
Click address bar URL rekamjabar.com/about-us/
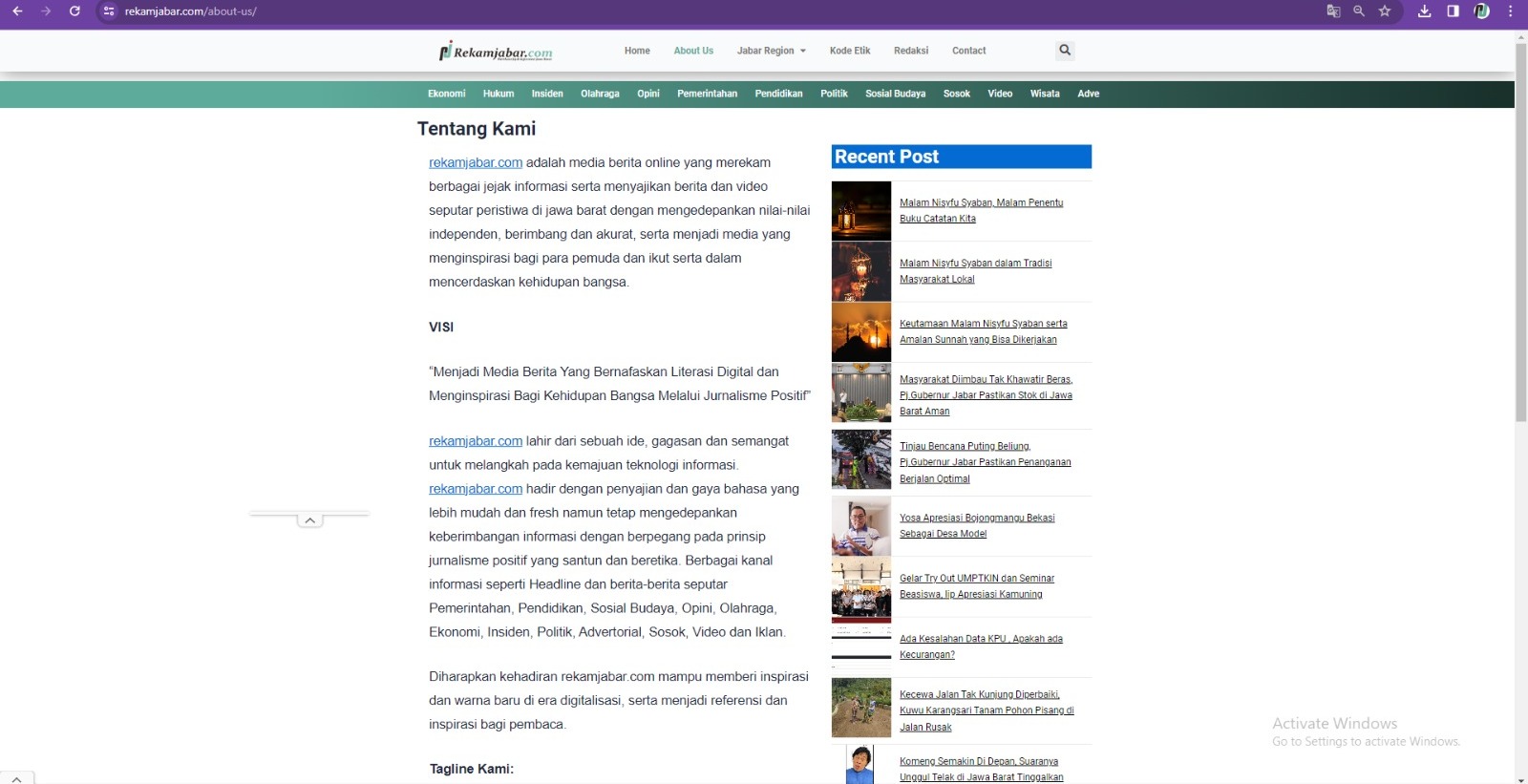pos(191,11)
